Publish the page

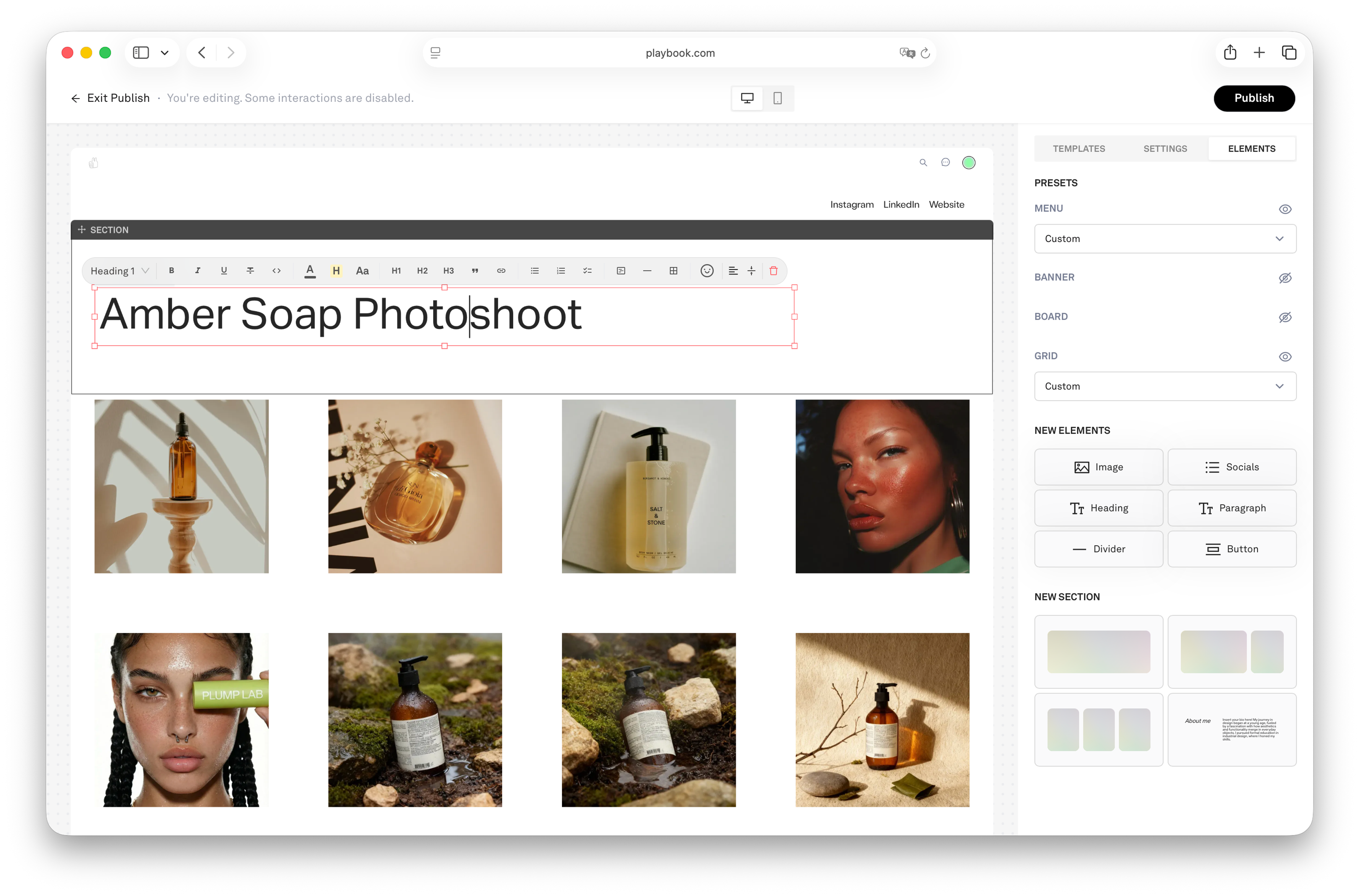pyautogui.click(x=1254, y=98)
